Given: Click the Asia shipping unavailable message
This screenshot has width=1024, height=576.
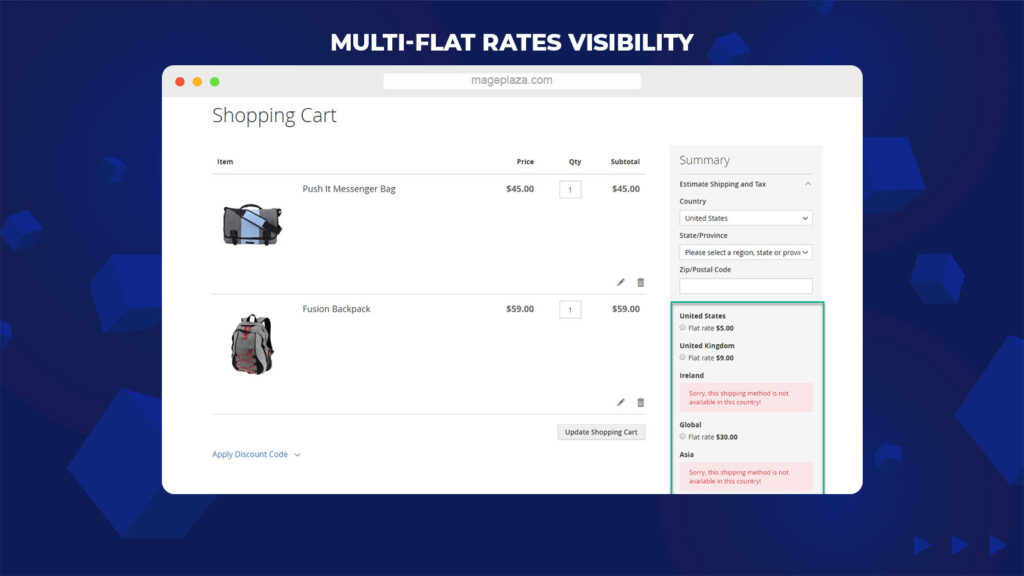Looking at the screenshot, I should (746, 477).
